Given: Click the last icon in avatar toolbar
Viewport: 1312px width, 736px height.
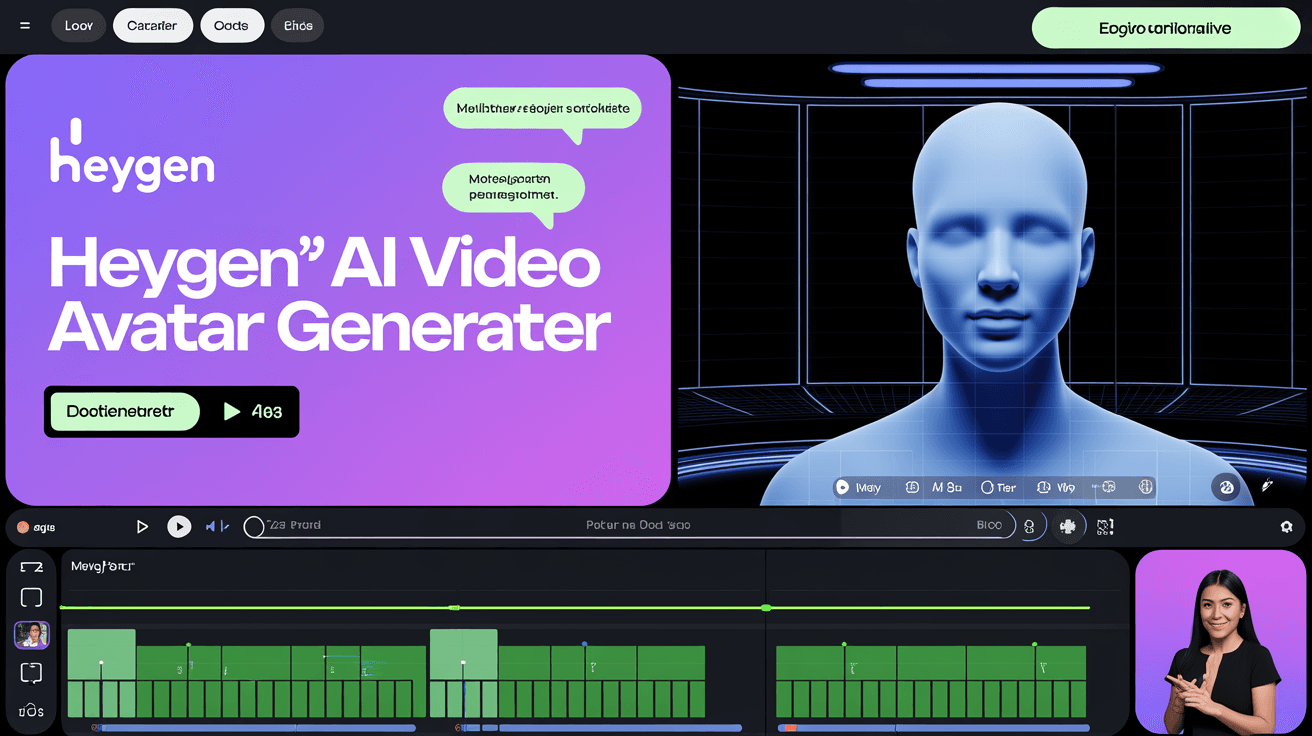Looking at the screenshot, I should click(1146, 487).
